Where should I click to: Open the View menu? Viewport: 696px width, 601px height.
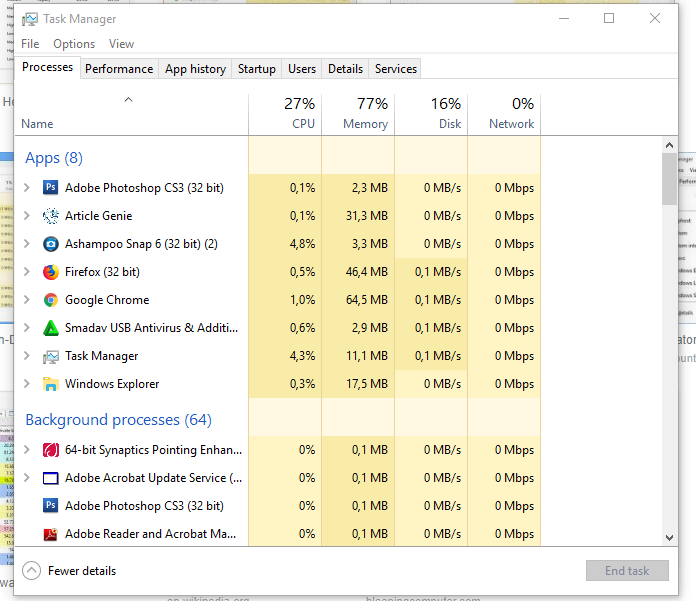121,44
